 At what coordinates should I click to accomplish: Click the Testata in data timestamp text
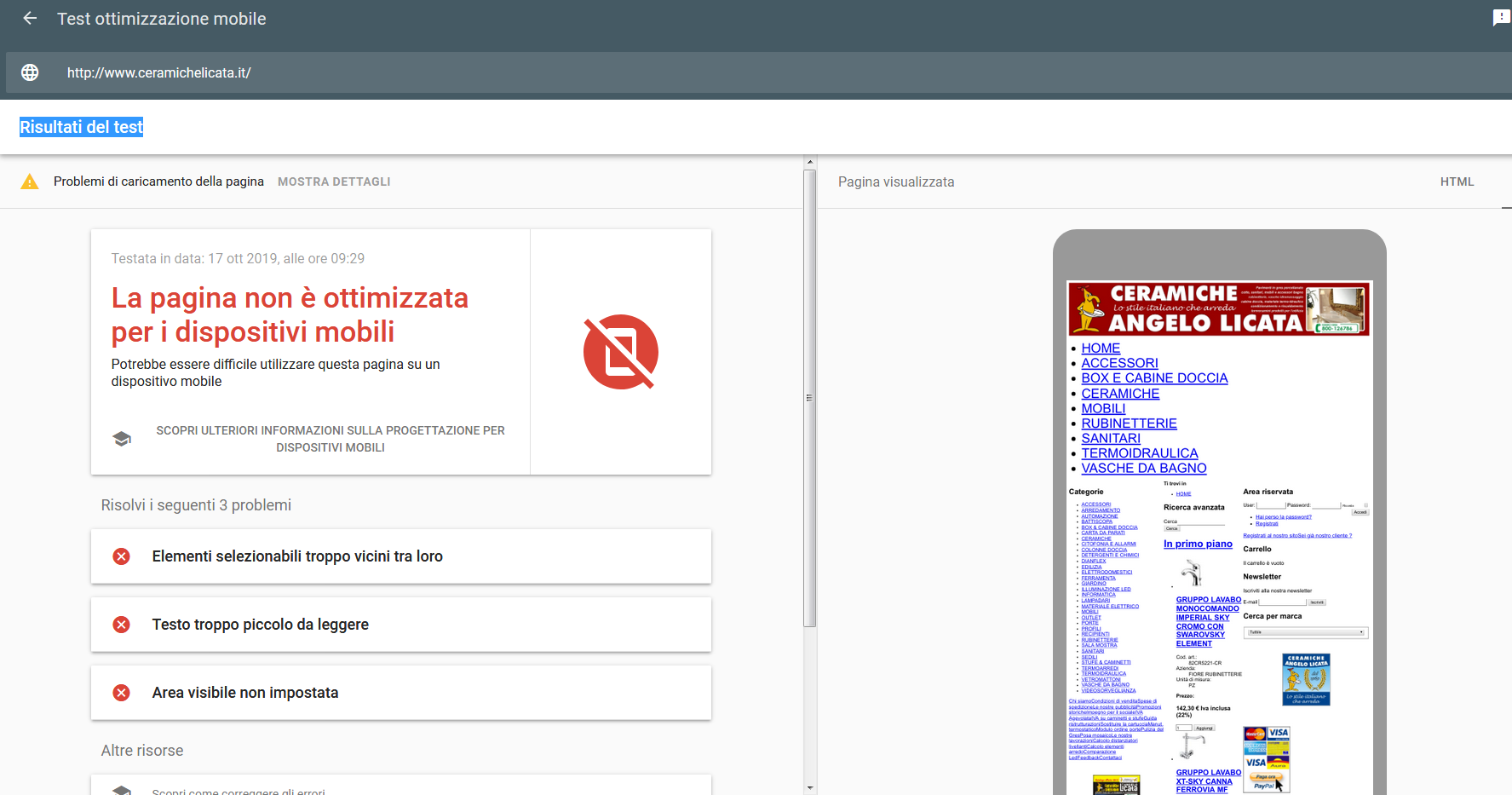(x=238, y=258)
